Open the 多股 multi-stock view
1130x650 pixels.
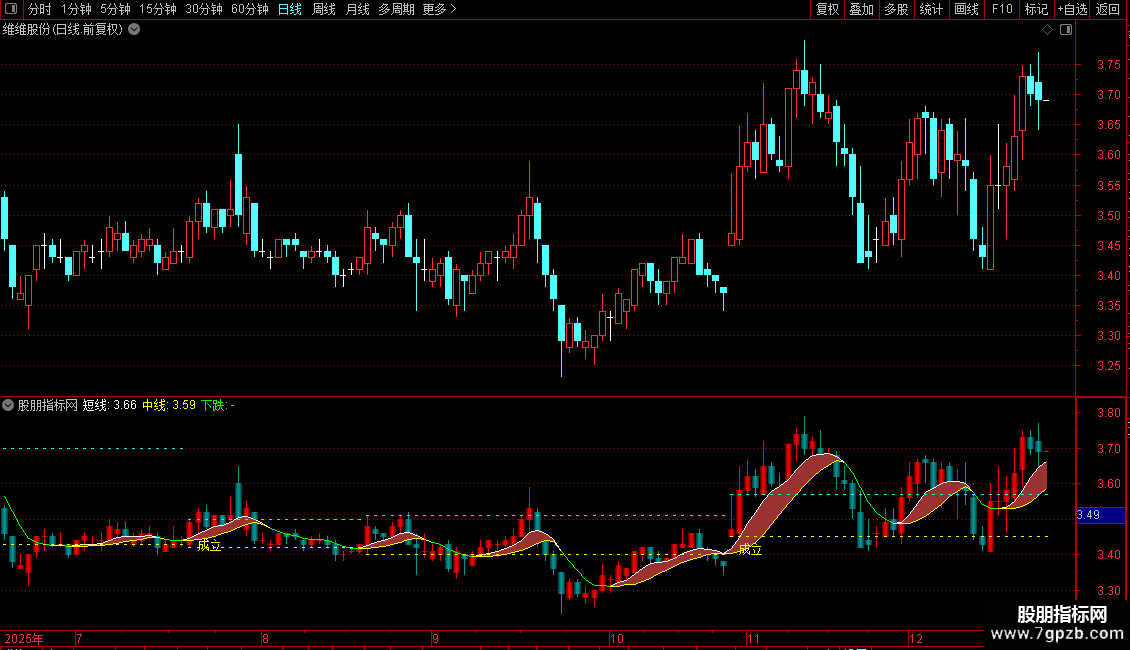point(897,9)
